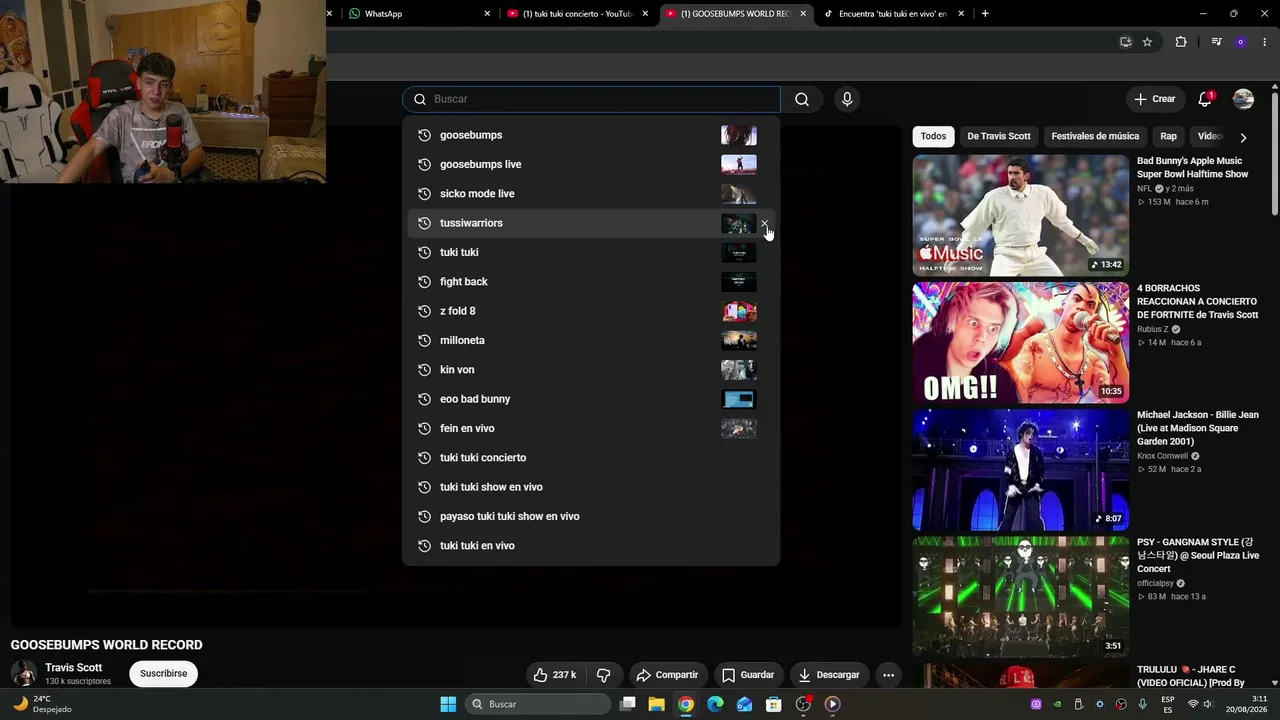Choose the payaso tuki tuki show en vivo suggestion

(591, 516)
